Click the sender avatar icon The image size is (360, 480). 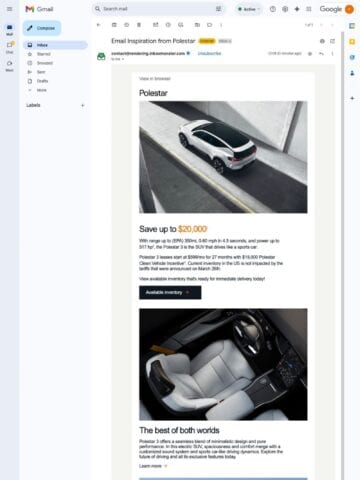[x=101, y=56]
